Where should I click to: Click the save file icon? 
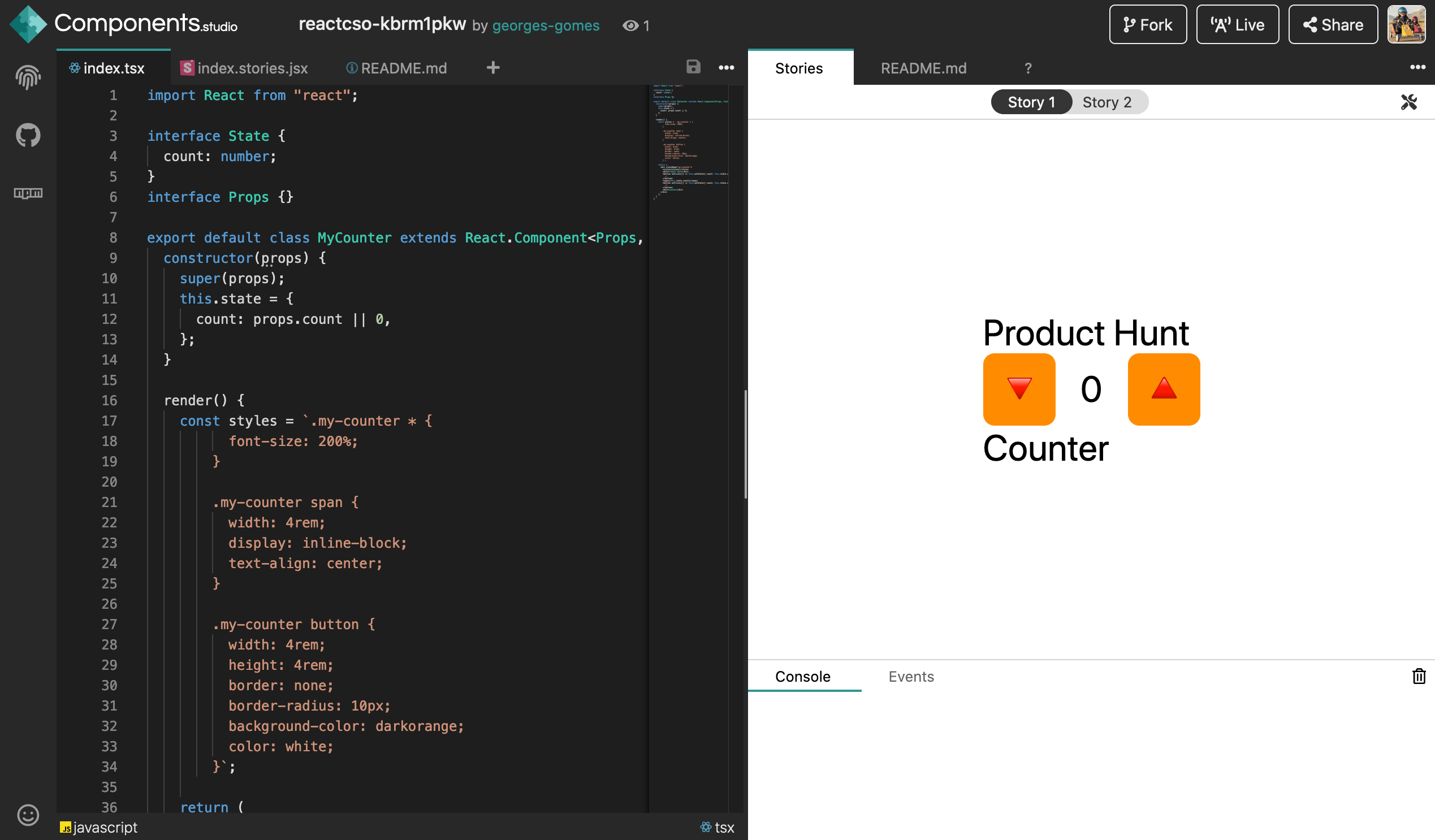[693, 67]
